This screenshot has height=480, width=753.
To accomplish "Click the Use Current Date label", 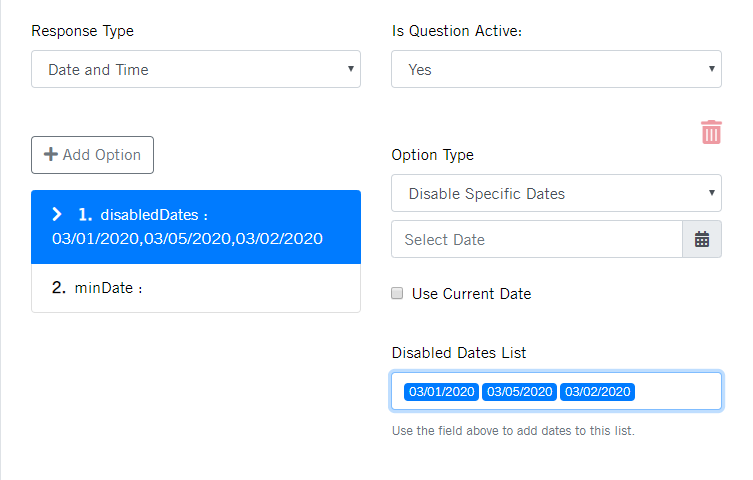I will click(471, 294).
